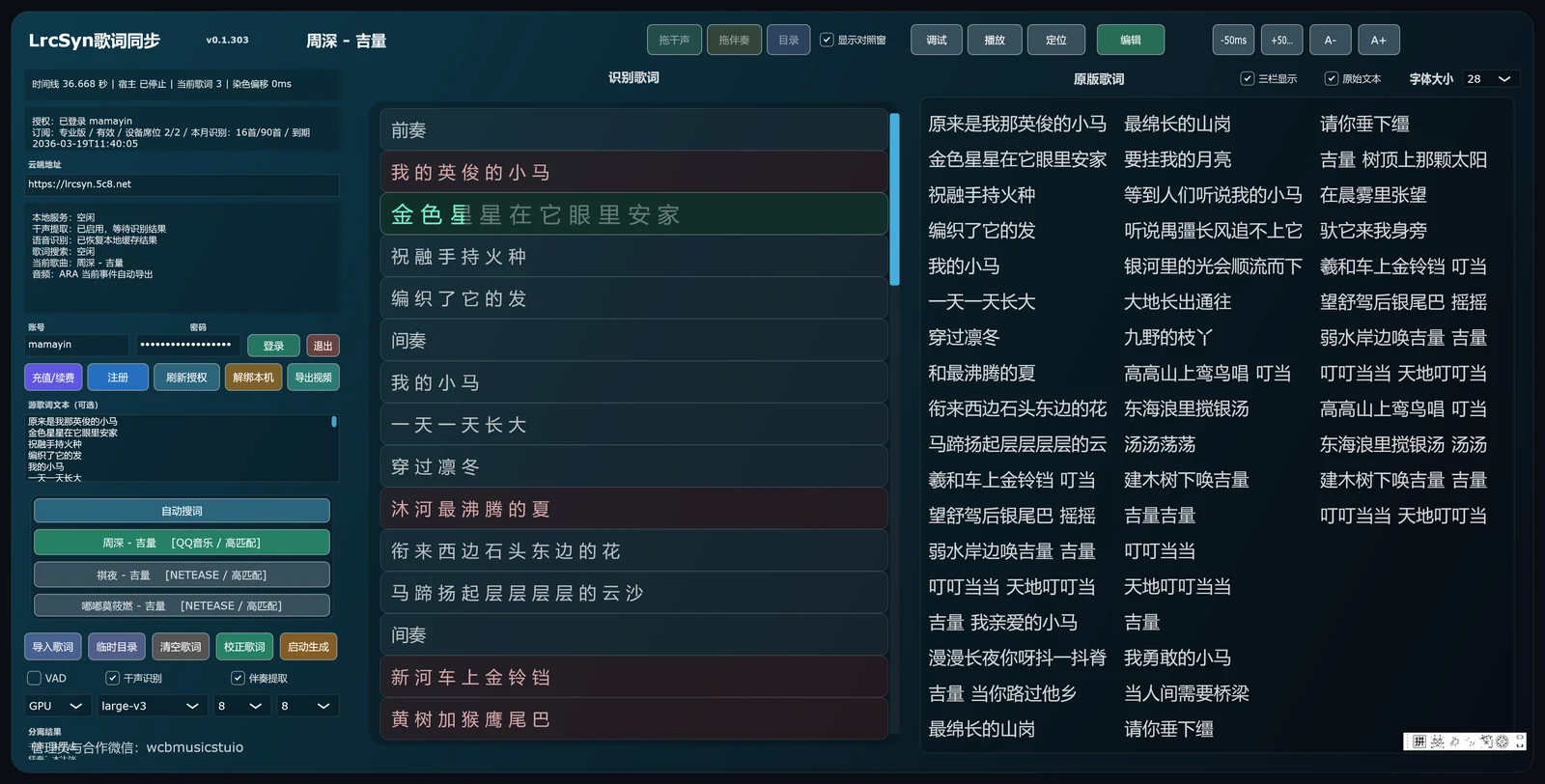This screenshot has width=1545, height=784.
Task: Select recognized lyric row 穿过凛冬
Action: (x=633, y=466)
